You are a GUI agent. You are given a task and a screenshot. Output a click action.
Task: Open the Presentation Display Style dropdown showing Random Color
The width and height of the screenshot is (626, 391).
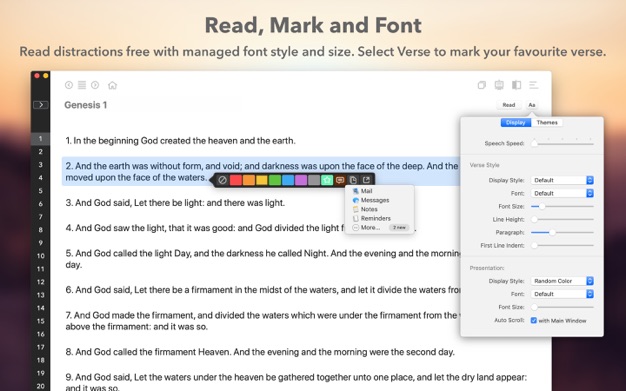(x=562, y=281)
